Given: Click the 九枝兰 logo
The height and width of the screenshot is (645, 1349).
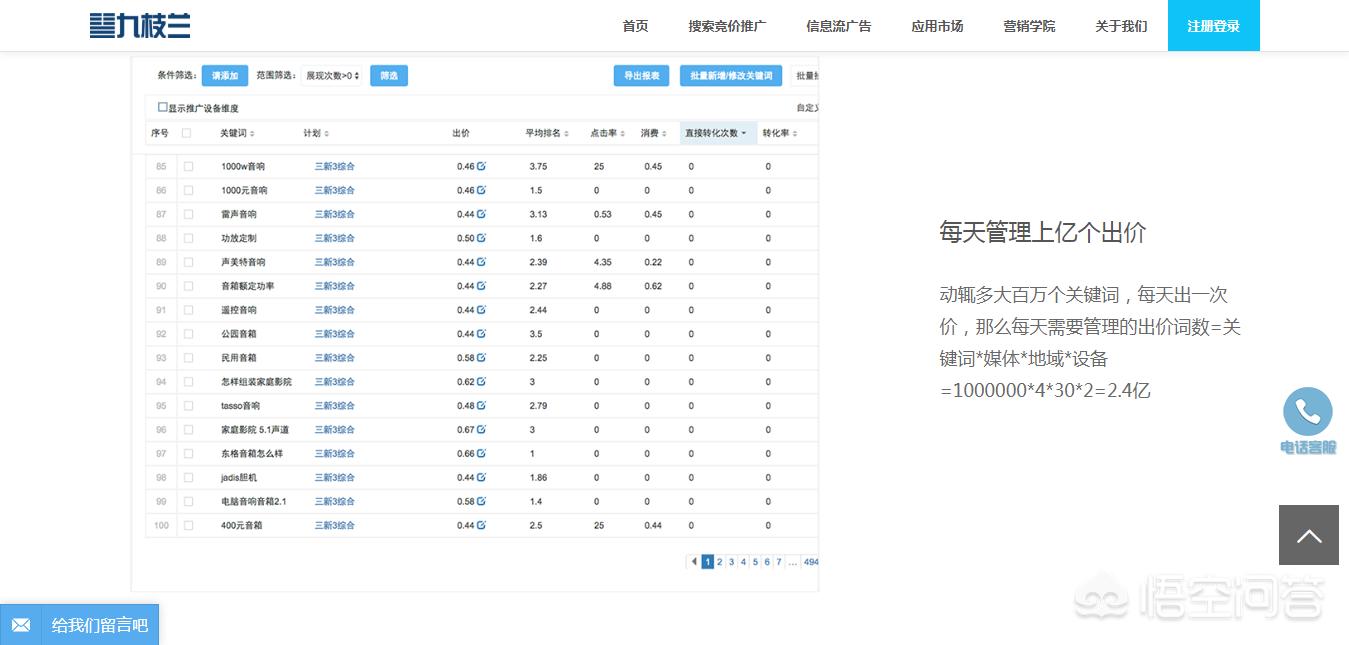Looking at the screenshot, I should pos(140,25).
